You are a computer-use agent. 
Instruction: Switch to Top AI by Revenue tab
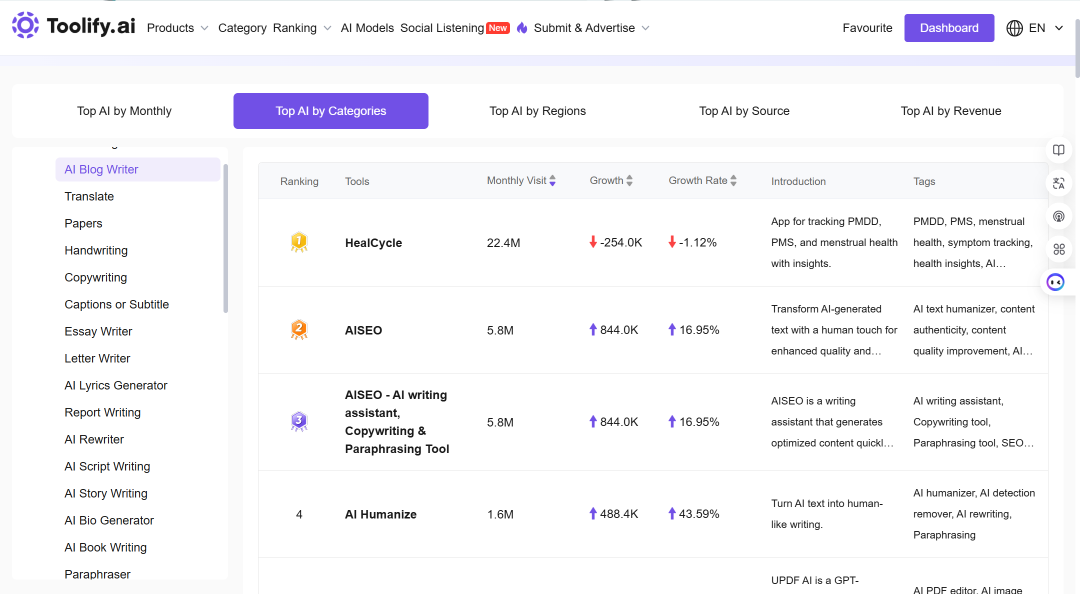coord(951,111)
